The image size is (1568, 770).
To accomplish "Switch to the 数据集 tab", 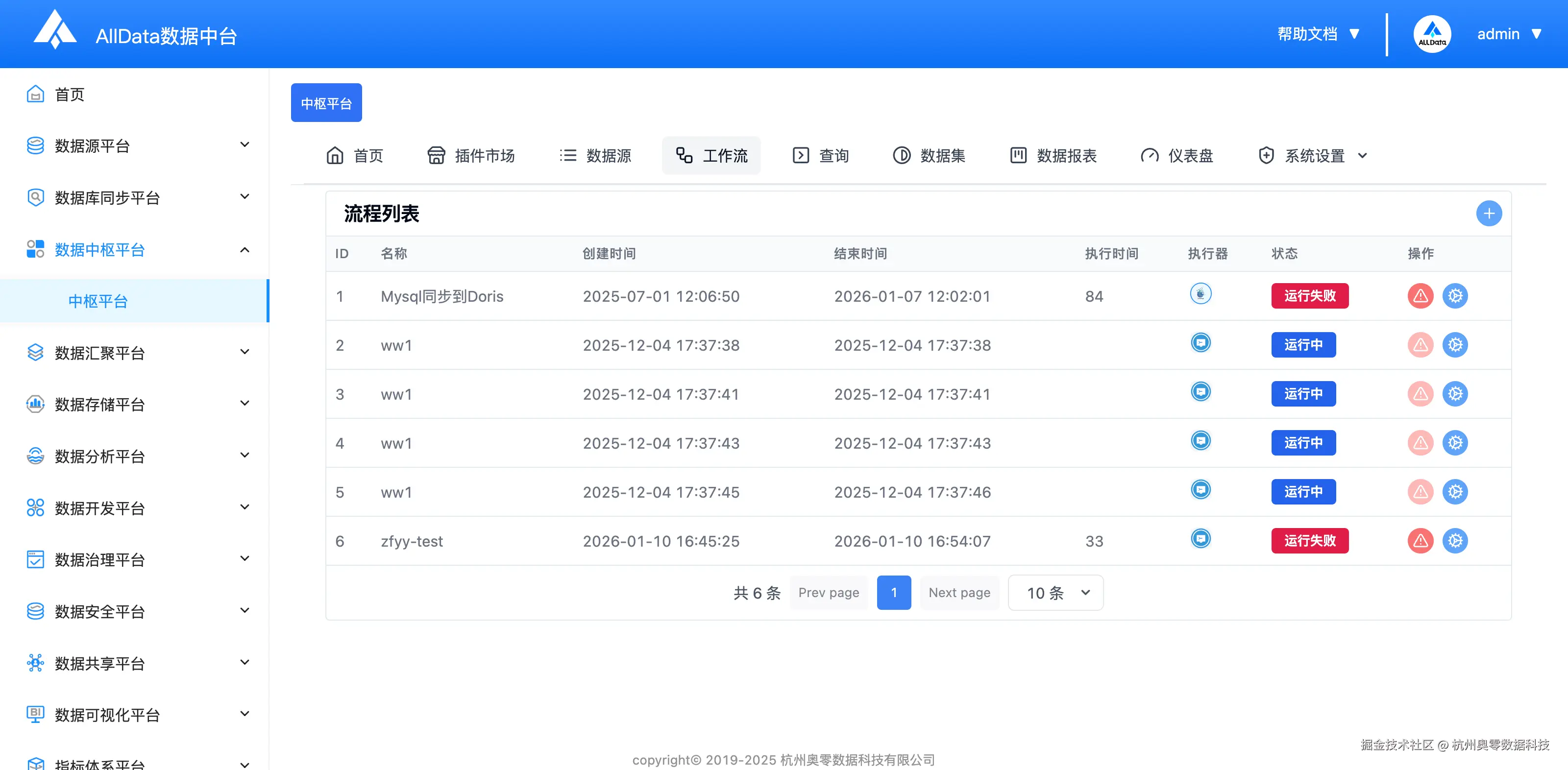I will (x=930, y=156).
